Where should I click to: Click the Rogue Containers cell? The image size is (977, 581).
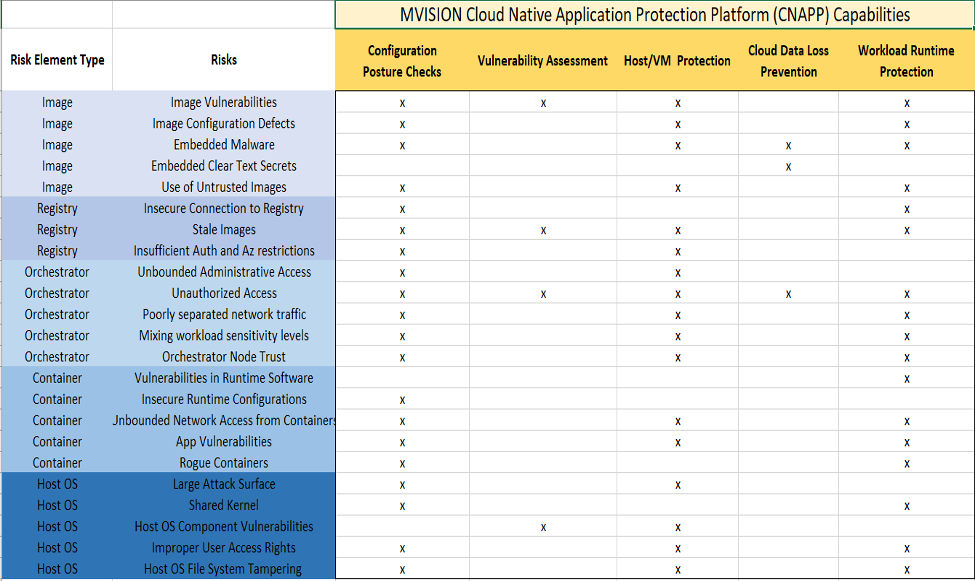[224, 463]
